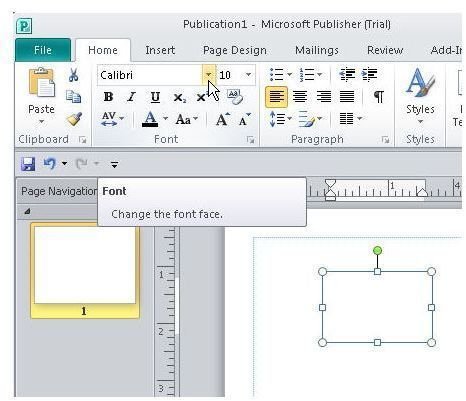This screenshot has height=401, width=466.
Task: Switch to the Page Design tab
Action: (235, 50)
